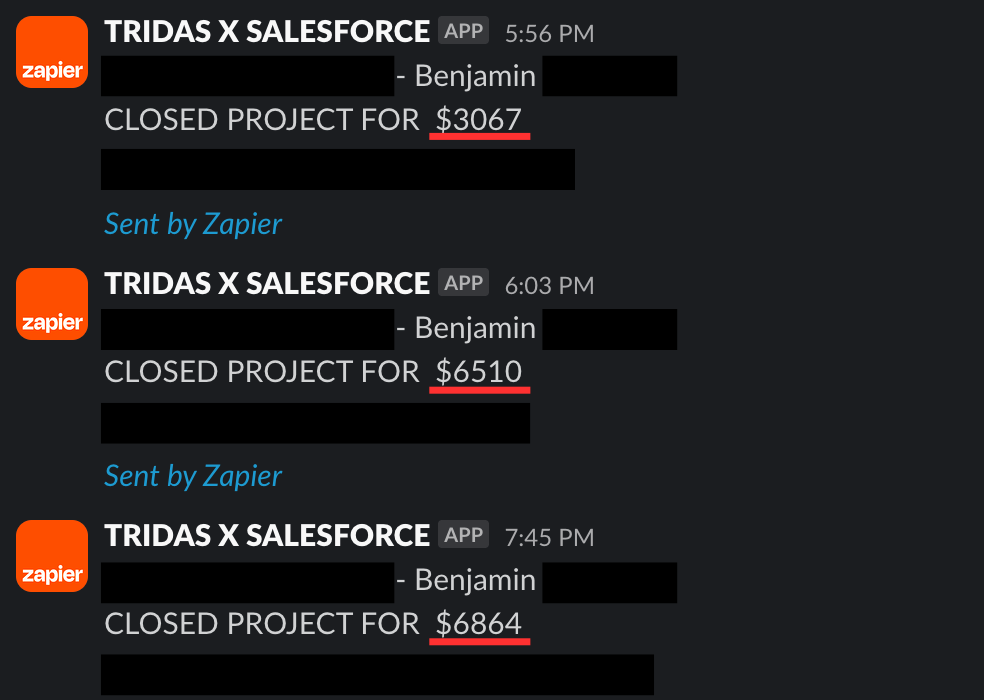The height and width of the screenshot is (700, 984).
Task: Click the Zapier avatar on the 6:03 PM message
Action: 52,304
